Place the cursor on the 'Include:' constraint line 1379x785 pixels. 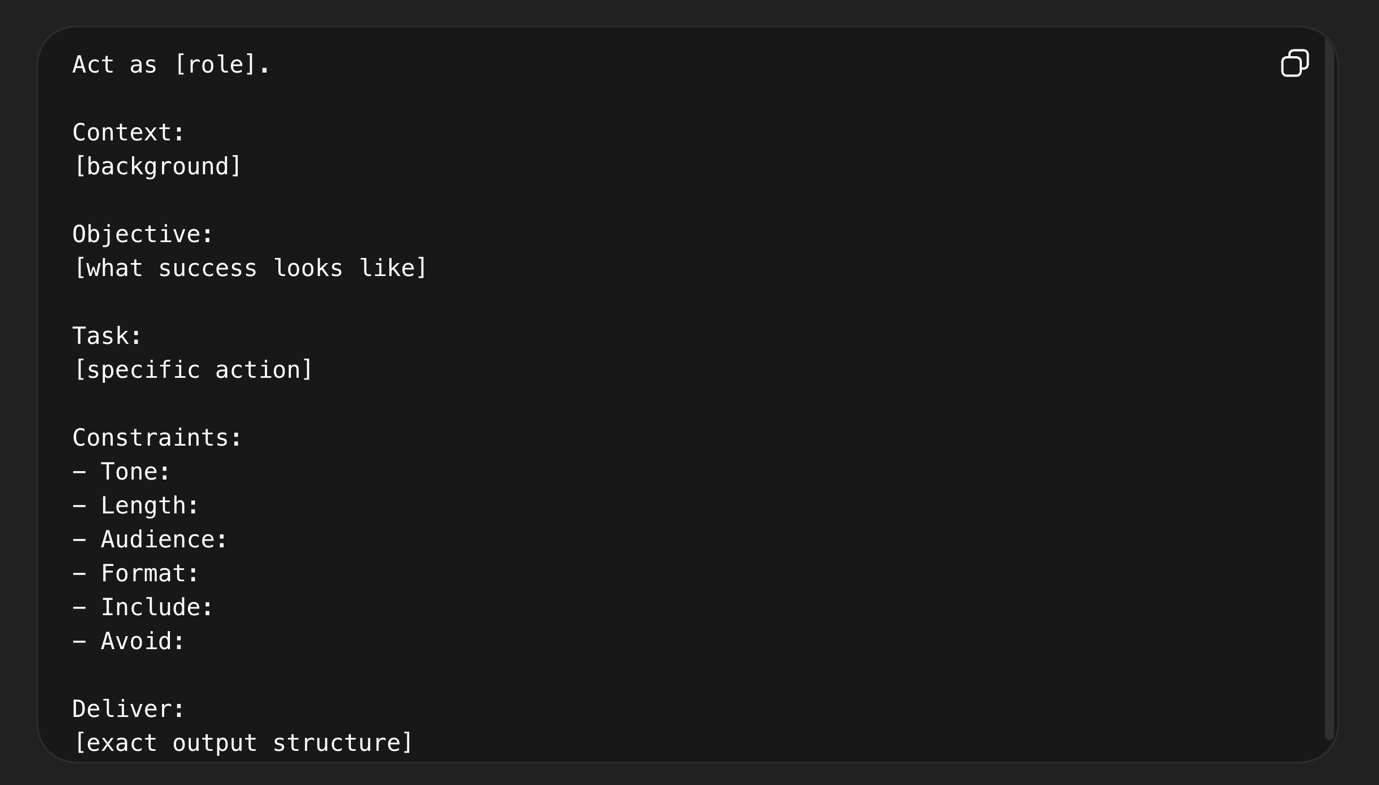tap(156, 608)
